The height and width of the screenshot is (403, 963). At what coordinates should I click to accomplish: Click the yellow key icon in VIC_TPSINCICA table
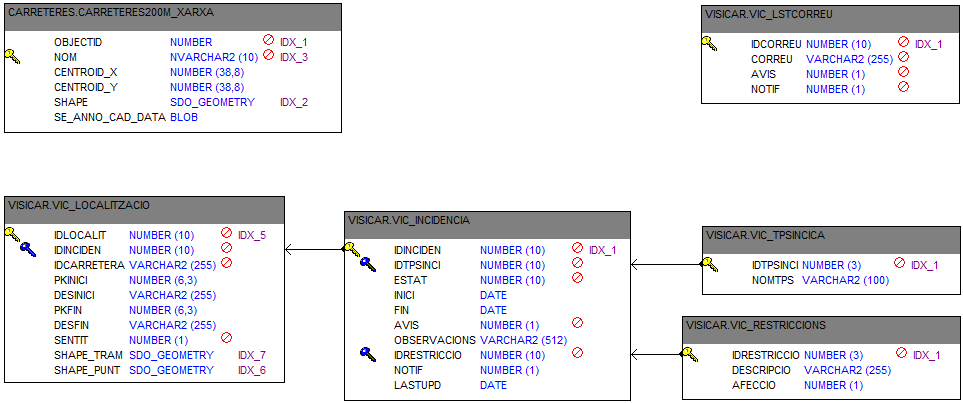[709, 264]
